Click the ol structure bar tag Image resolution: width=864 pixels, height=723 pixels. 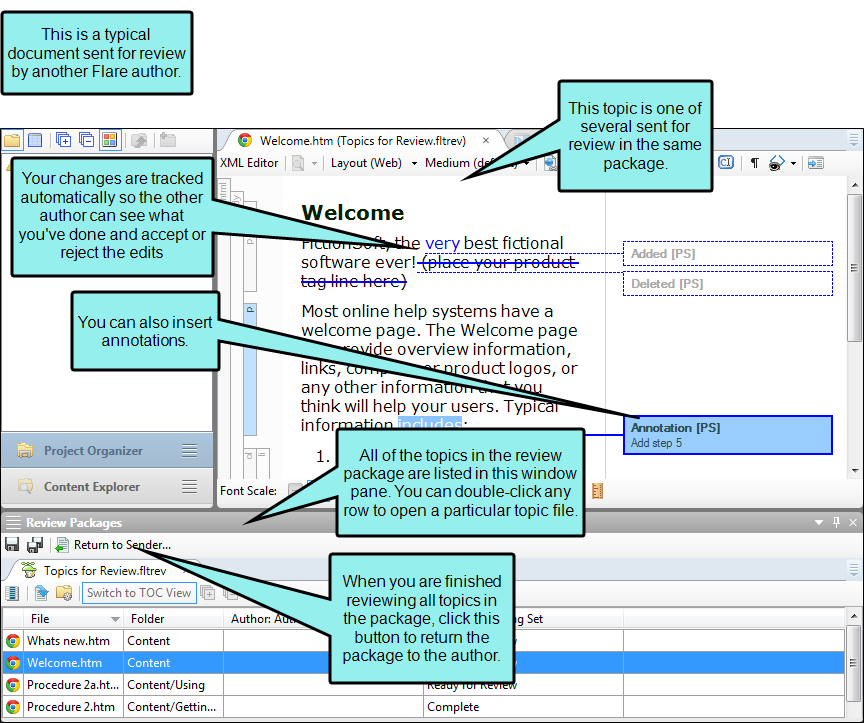tap(249, 463)
